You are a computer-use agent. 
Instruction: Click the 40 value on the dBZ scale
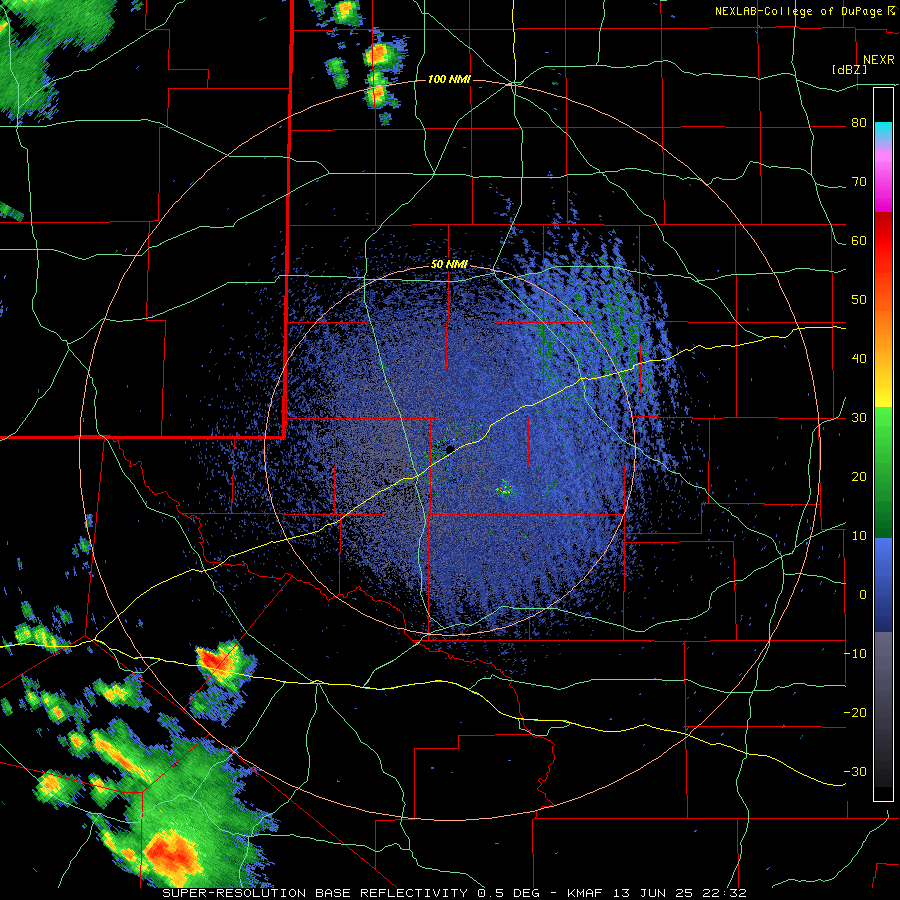pos(859,359)
